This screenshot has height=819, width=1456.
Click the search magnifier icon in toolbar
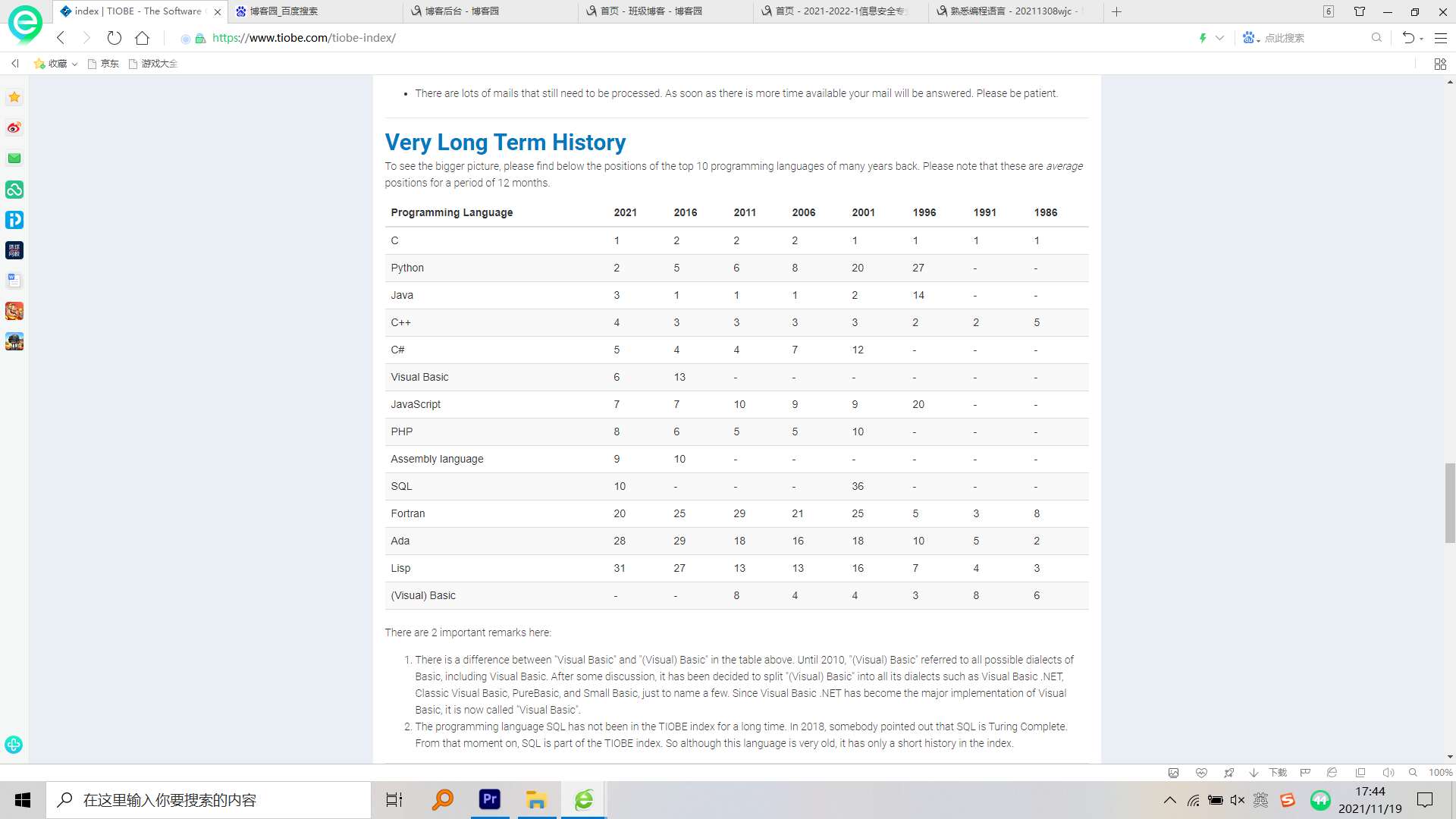[1376, 38]
